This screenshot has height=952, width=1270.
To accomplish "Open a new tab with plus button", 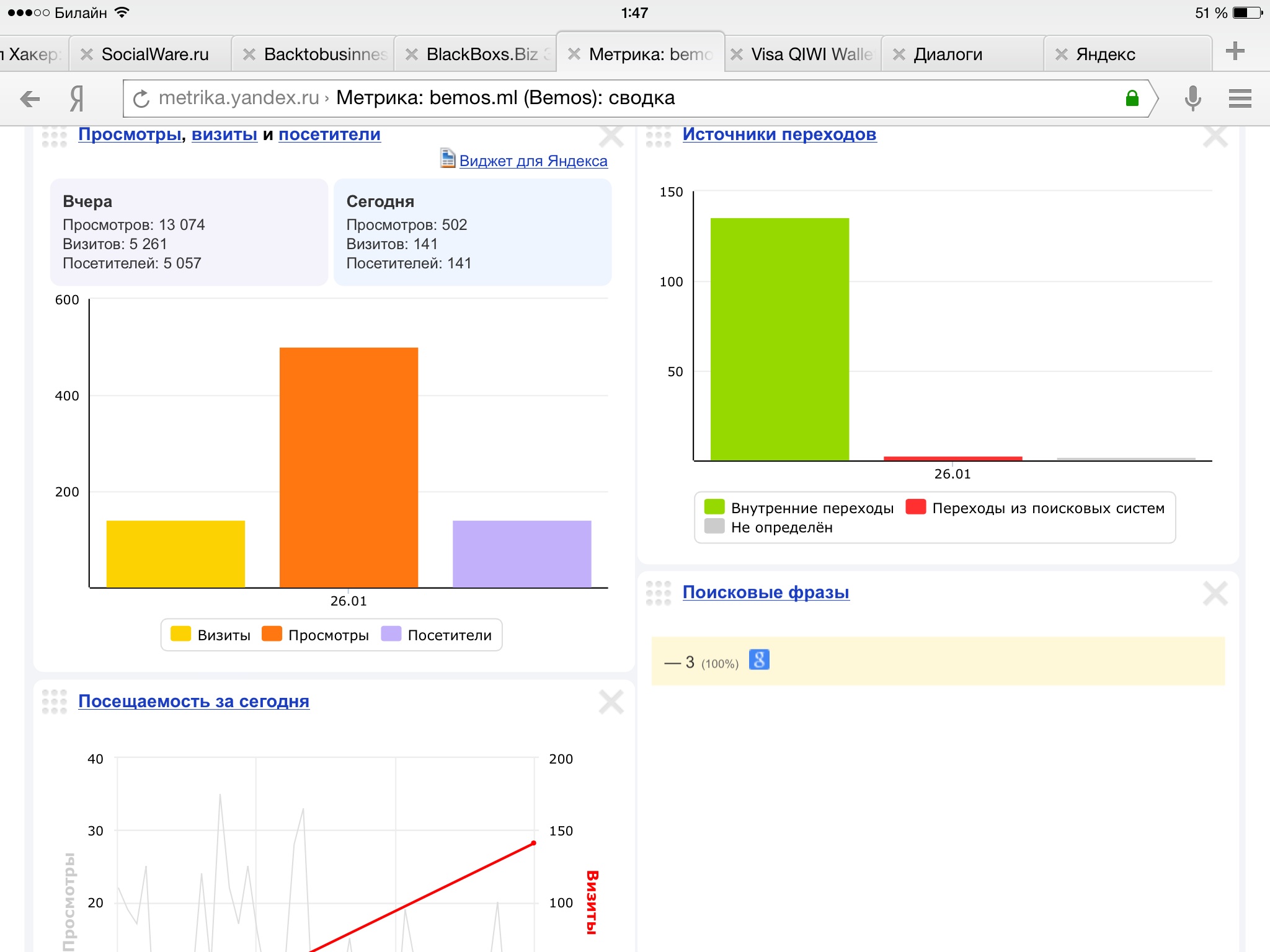I will coord(1235,51).
